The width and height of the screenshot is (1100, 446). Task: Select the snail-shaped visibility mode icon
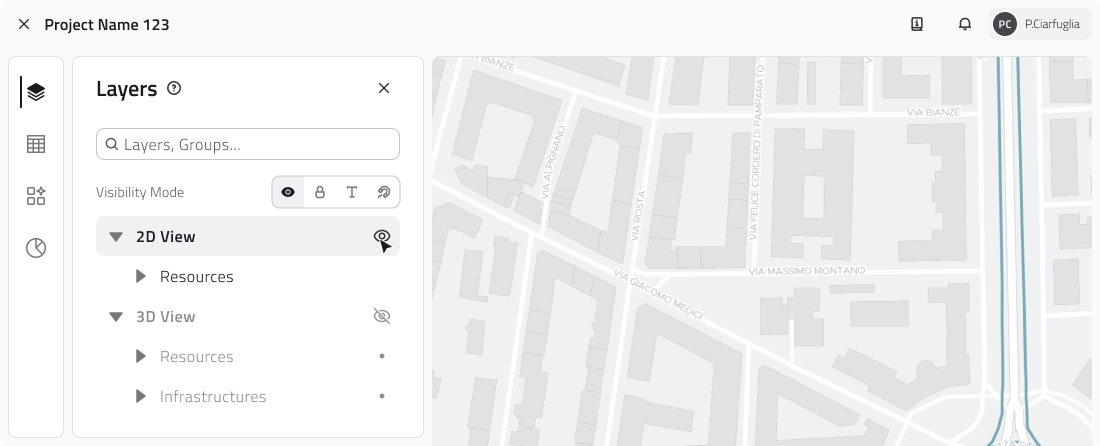(383, 192)
